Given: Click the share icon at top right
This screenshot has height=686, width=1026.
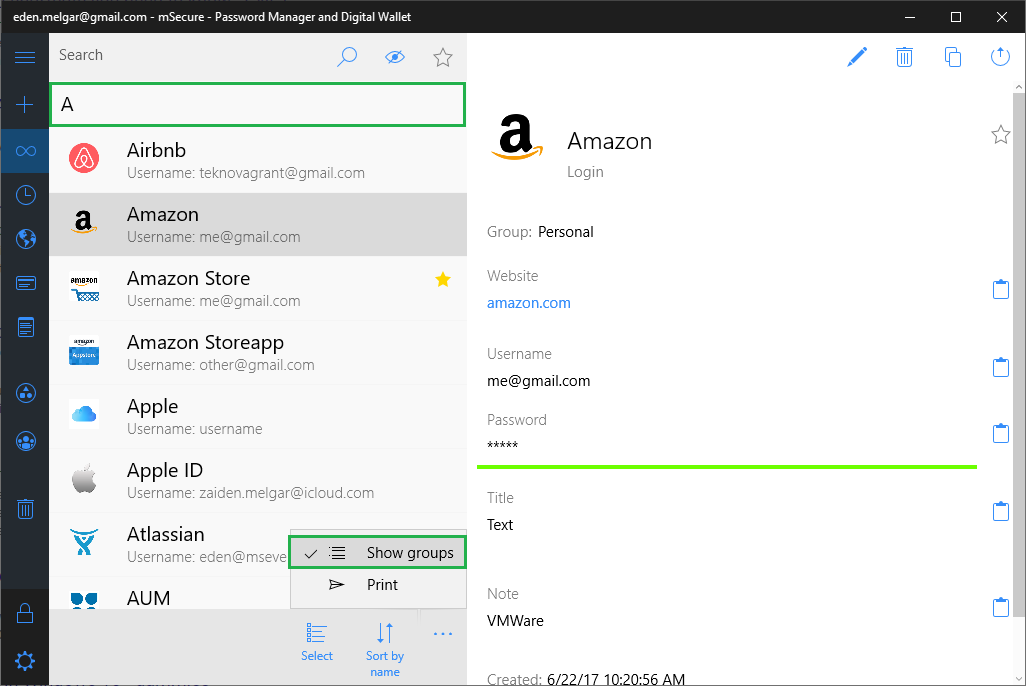Looking at the screenshot, I should (x=1000, y=57).
